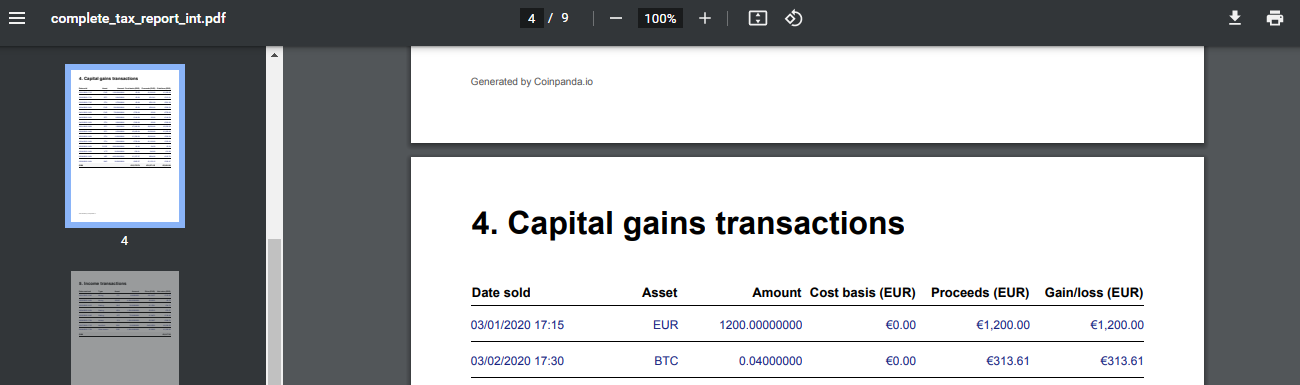Click the thumbnail sidebar scrollbar handle

tap(274, 312)
